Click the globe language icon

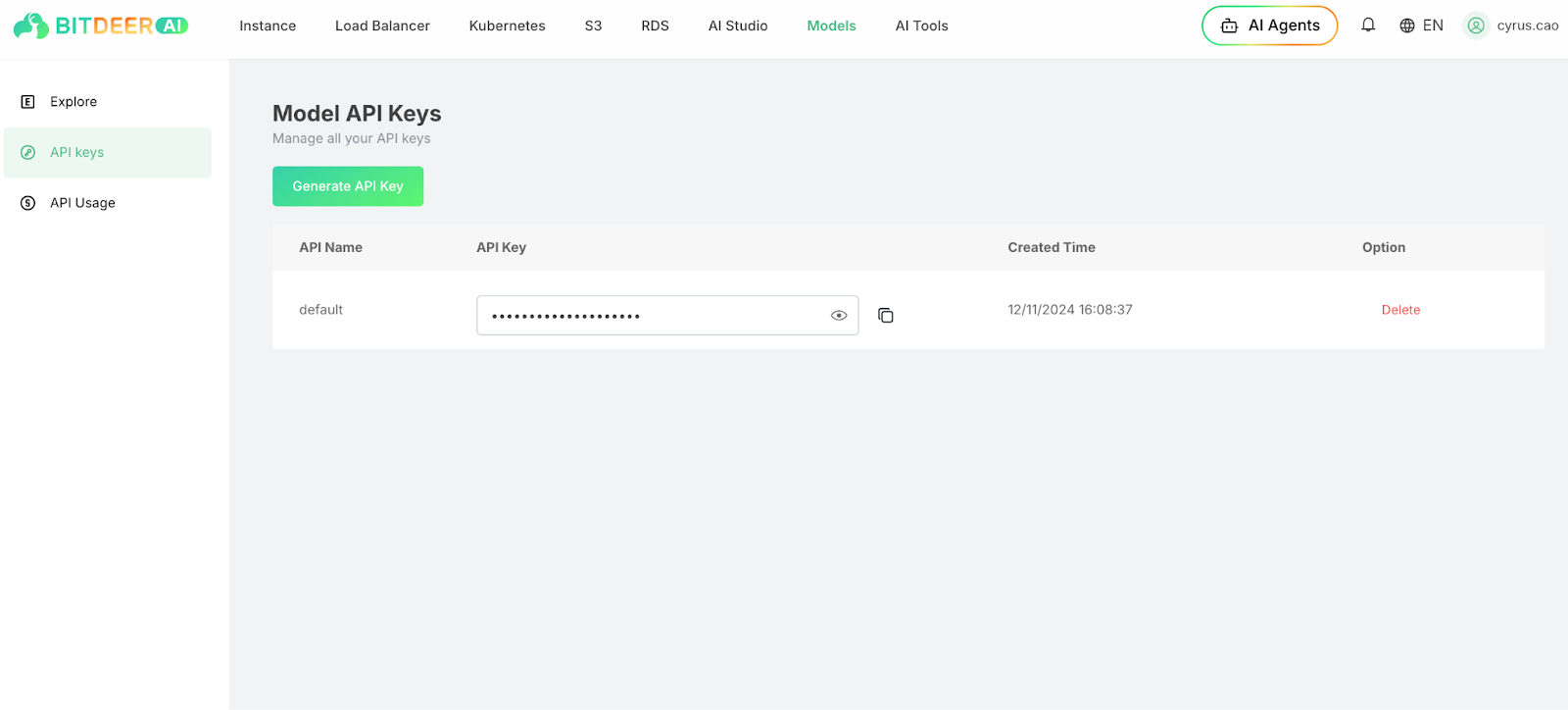point(1407,25)
